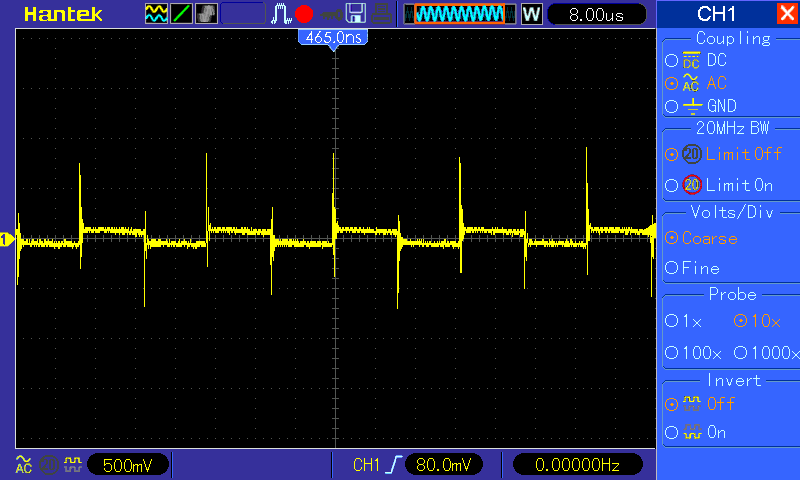Select bandwidth Limit Off option
Viewport: 800px width, 480px height.
[x=723, y=154]
